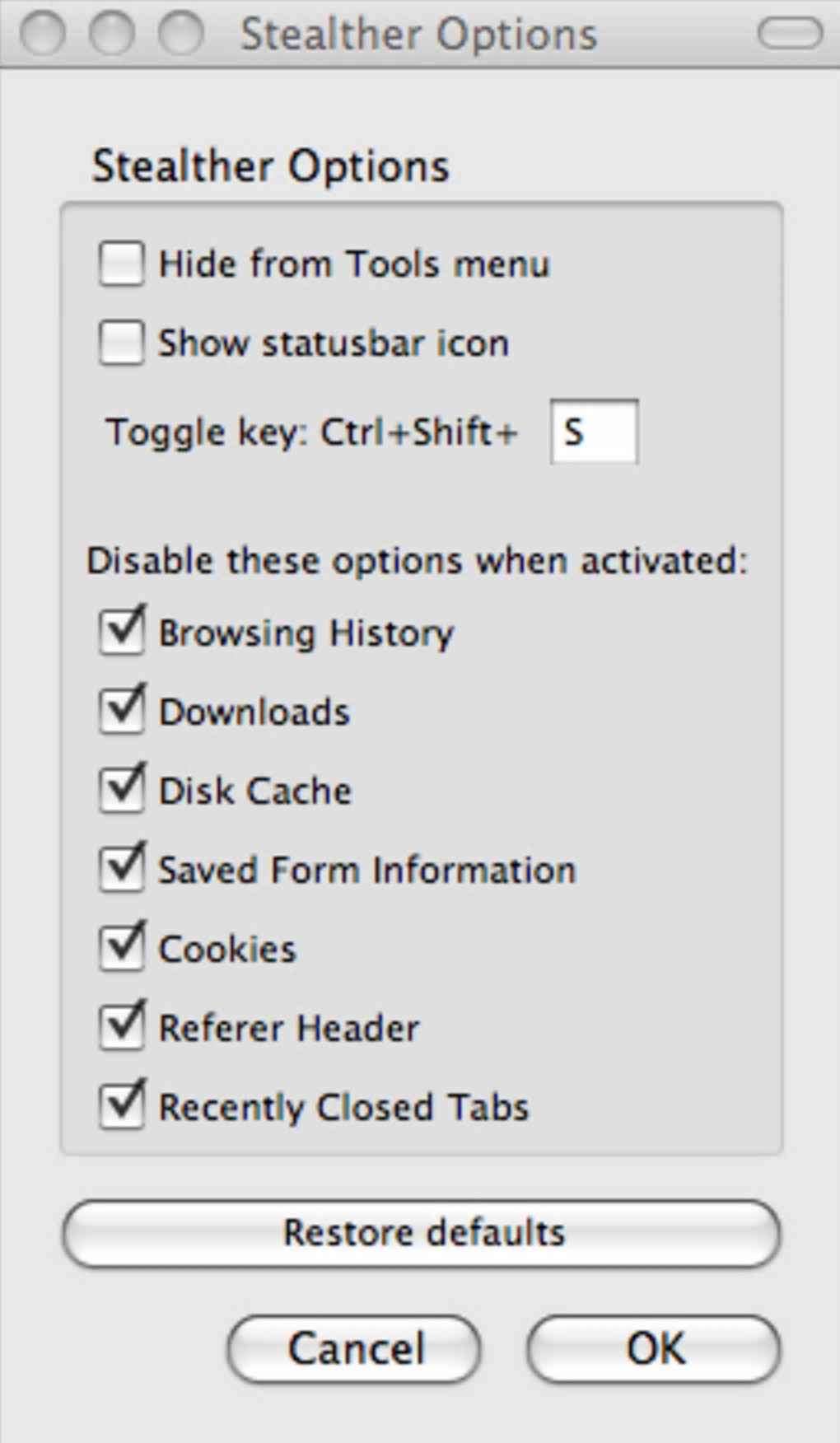840x1443 pixels.
Task: Toggle the Saved Form Information checkbox
Action: coord(122,870)
